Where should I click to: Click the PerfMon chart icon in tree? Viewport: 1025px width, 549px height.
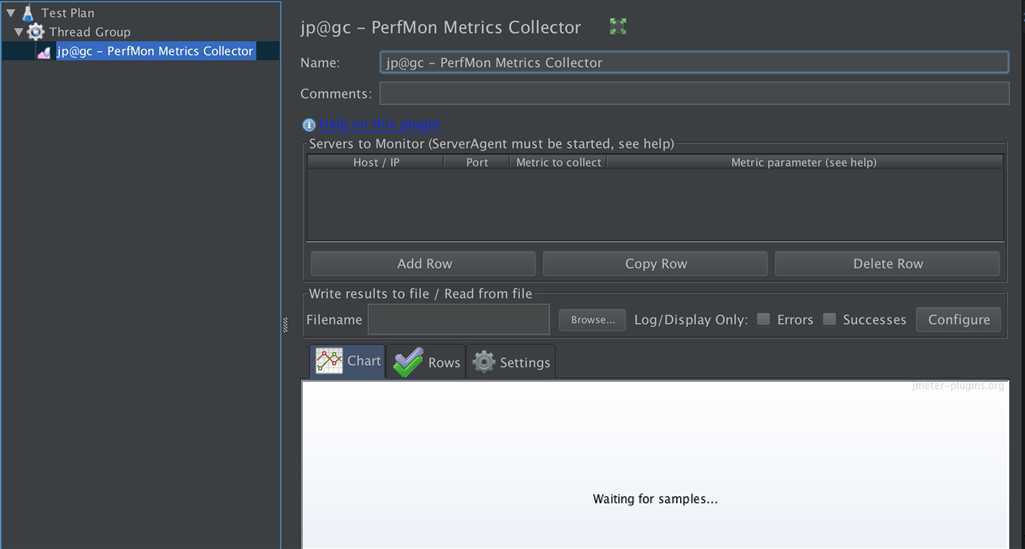pos(44,52)
